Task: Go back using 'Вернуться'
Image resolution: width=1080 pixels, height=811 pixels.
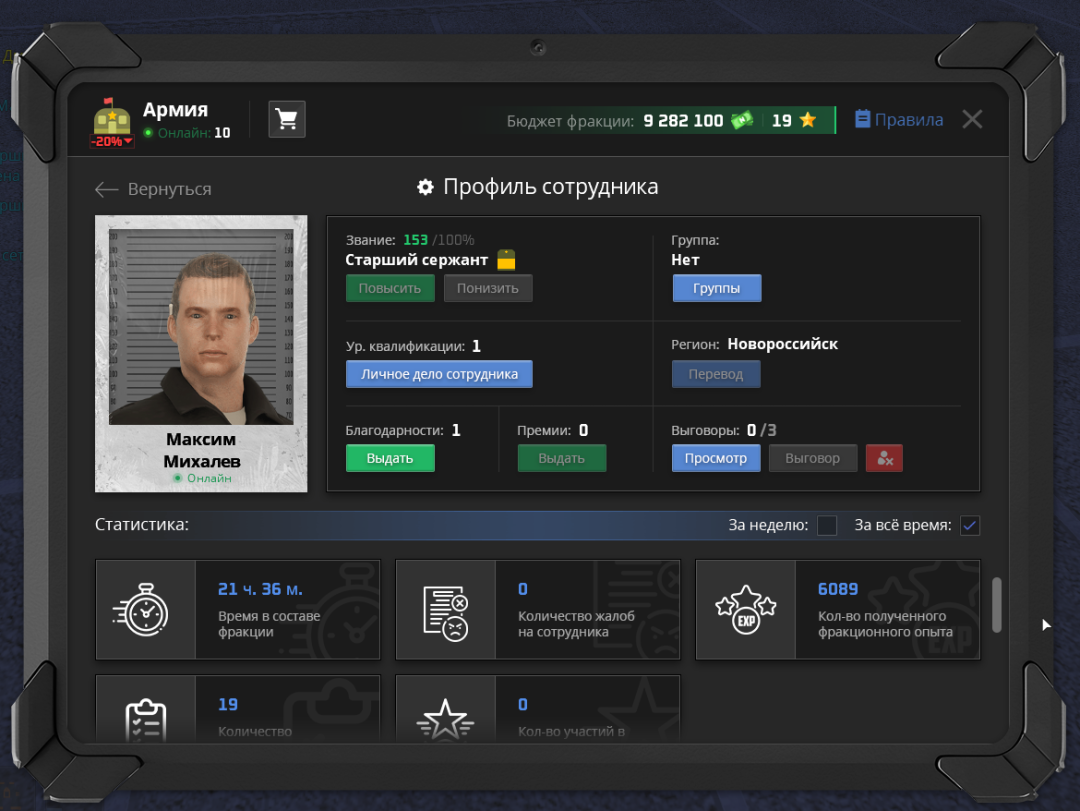Action: click(x=153, y=189)
